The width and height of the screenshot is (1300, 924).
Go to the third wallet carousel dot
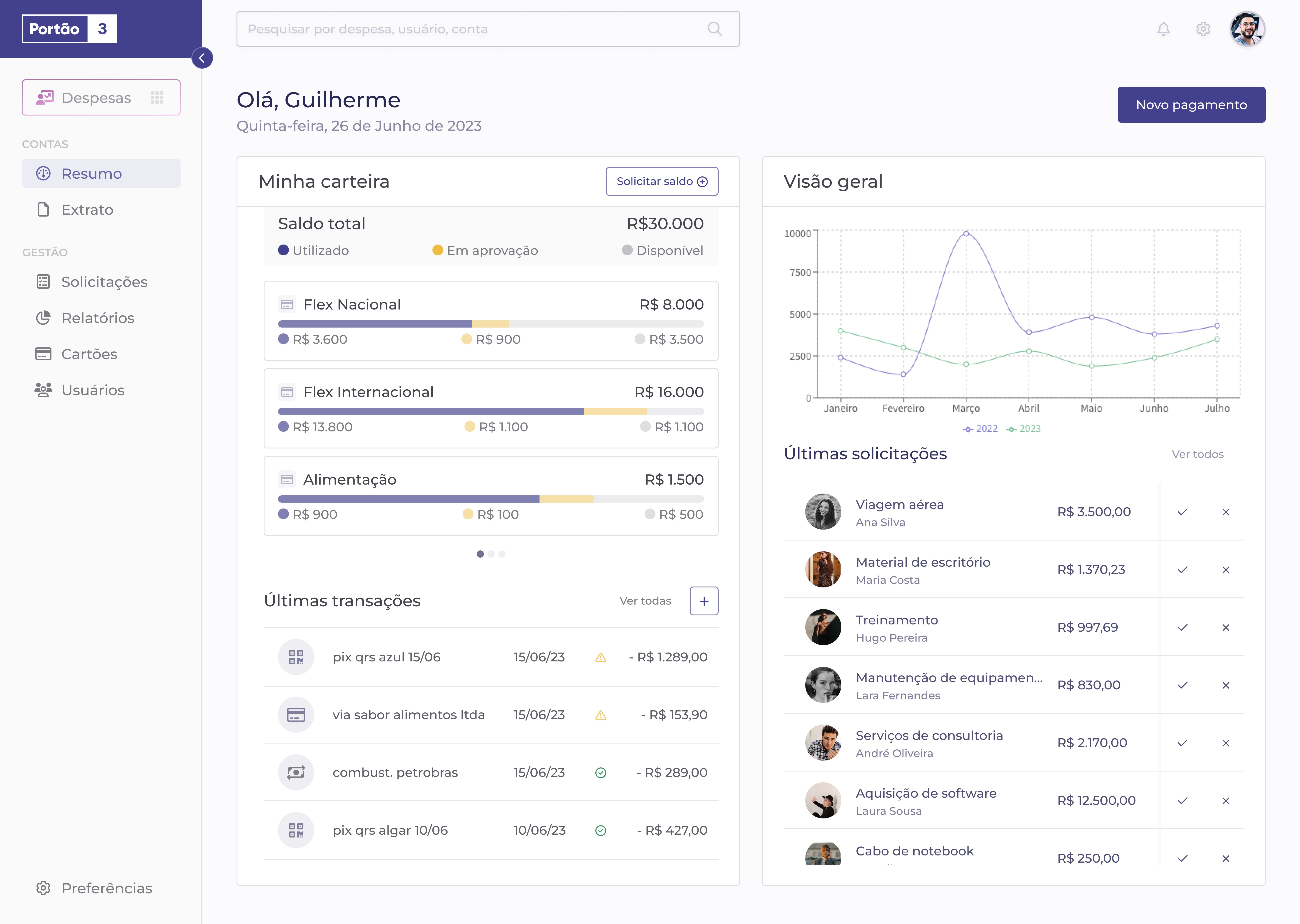tap(501, 554)
